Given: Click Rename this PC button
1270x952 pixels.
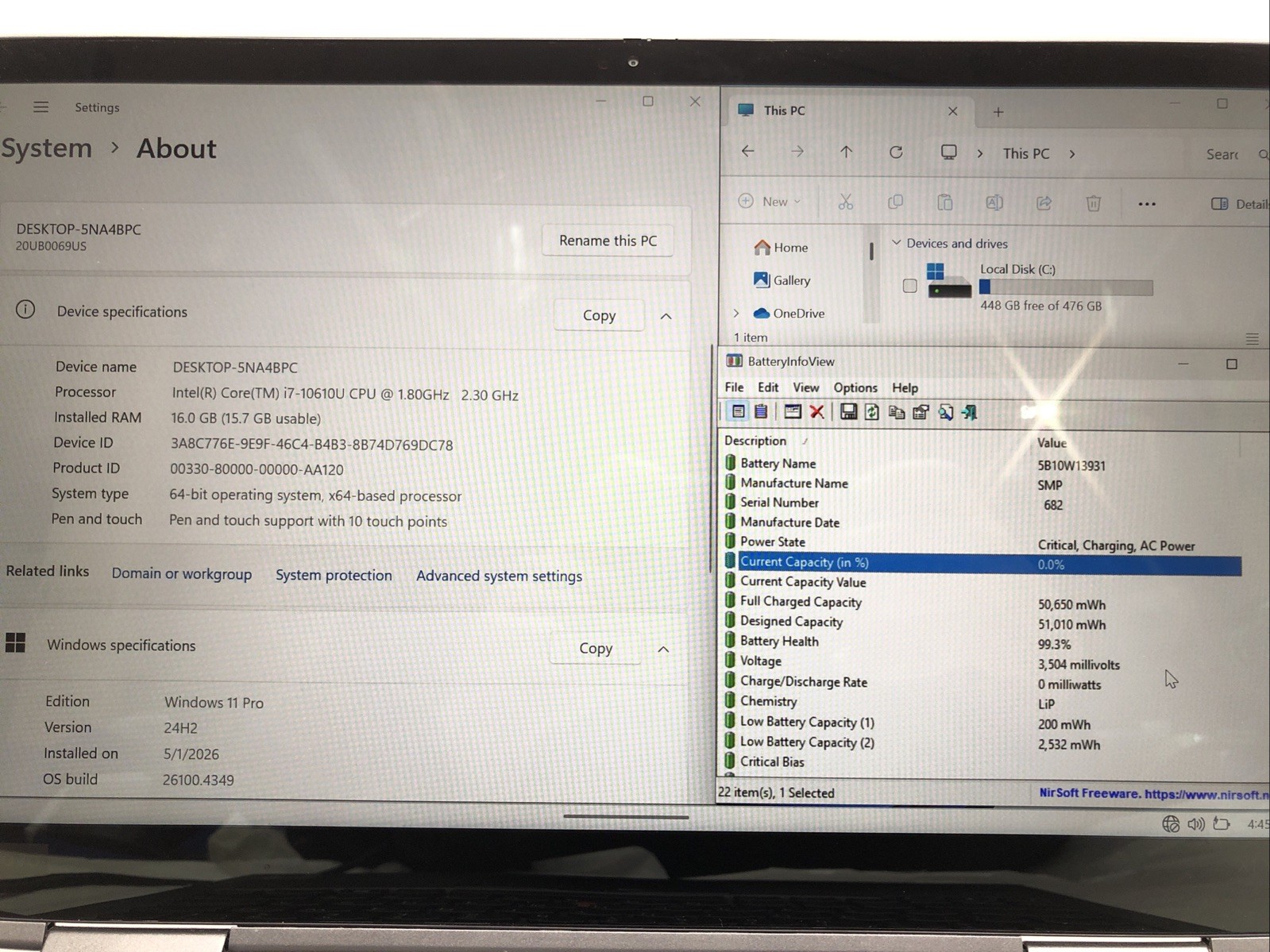Looking at the screenshot, I should click(608, 241).
